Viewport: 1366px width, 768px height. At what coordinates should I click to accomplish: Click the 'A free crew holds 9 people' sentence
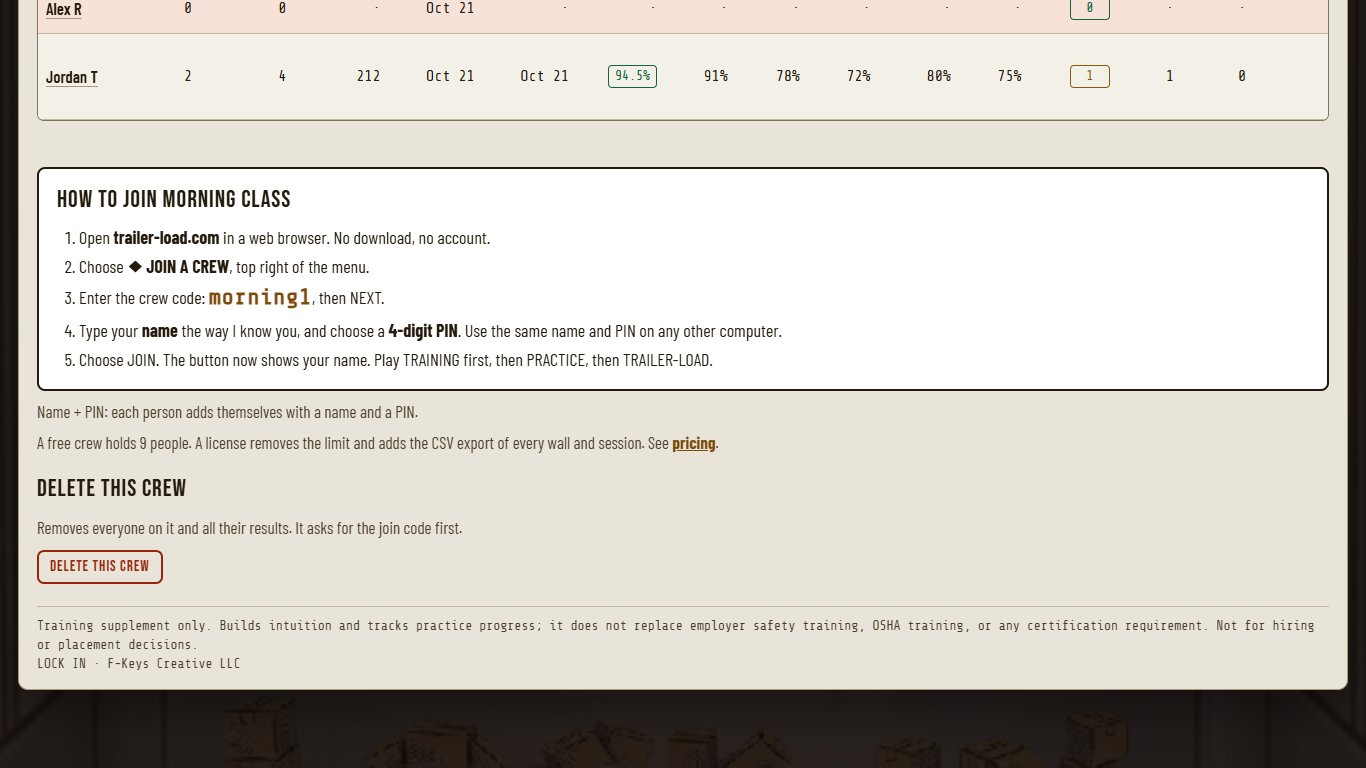pyautogui.click(x=378, y=443)
